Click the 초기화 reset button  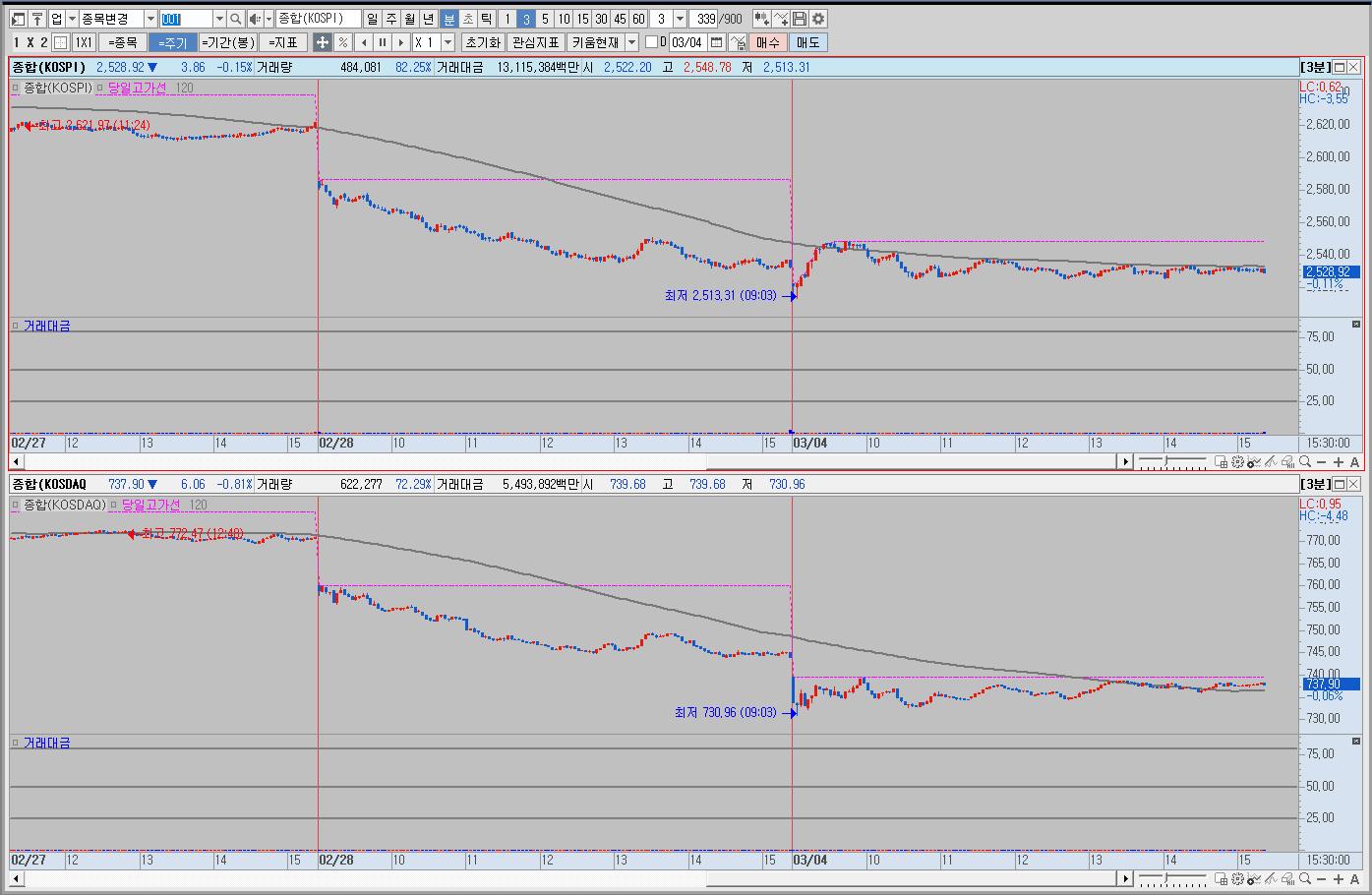point(483,42)
